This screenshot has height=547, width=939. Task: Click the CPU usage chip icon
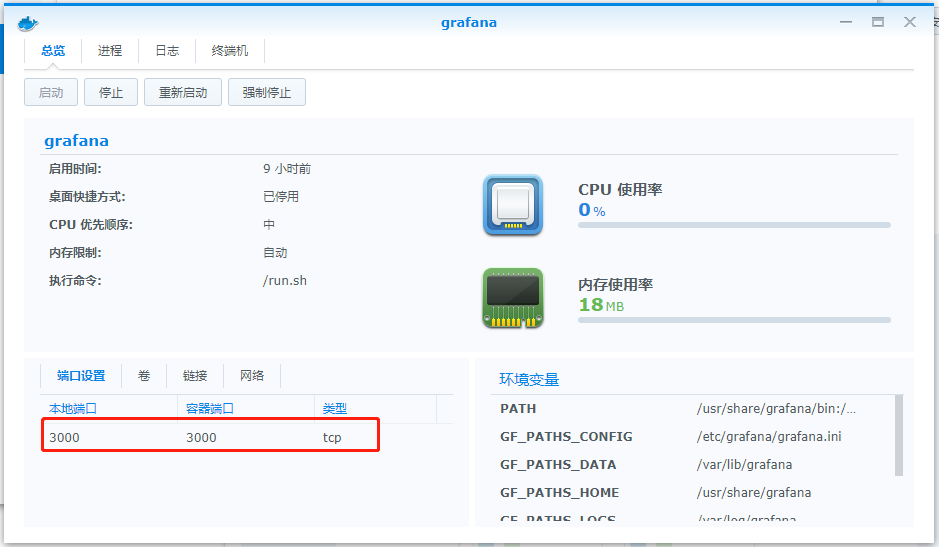[x=513, y=205]
